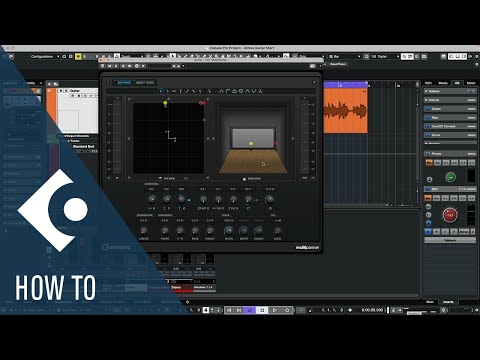The height and width of the screenshot is (360, 480).
Task: Expand the Drums cue row in Control Room
Action: 450,135
